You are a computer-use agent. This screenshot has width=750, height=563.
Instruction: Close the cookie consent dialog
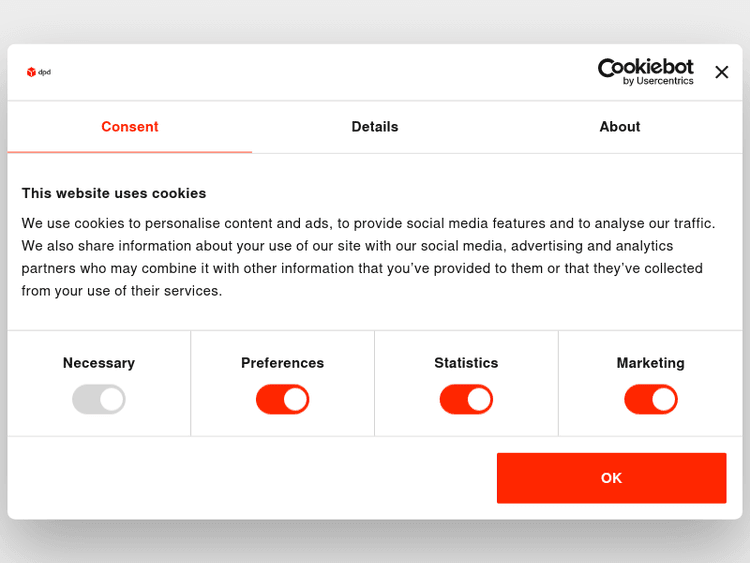pos(722,72)
